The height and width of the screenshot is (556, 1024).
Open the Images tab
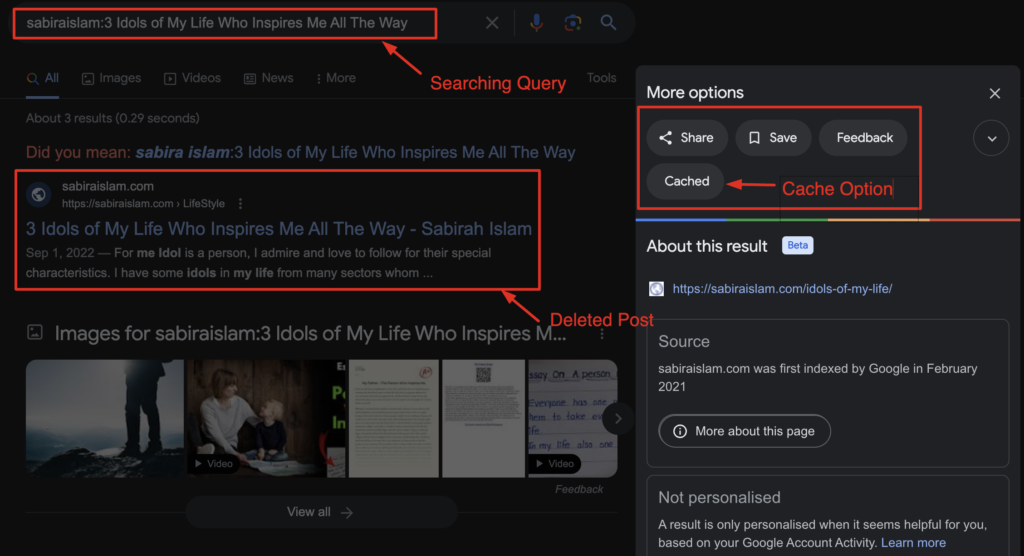[111, 78]
